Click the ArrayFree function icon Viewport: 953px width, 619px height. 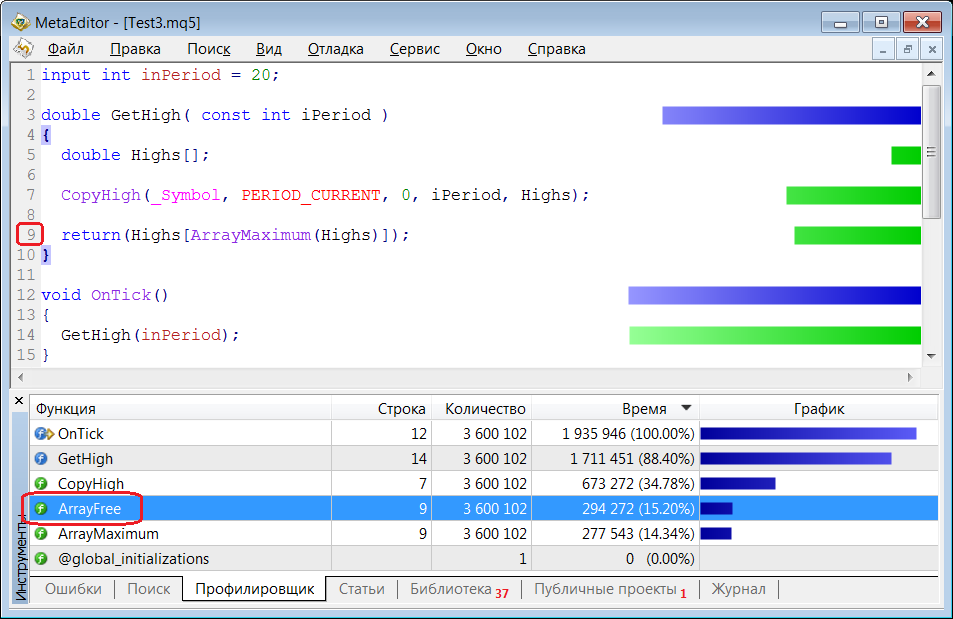point(41,508)
